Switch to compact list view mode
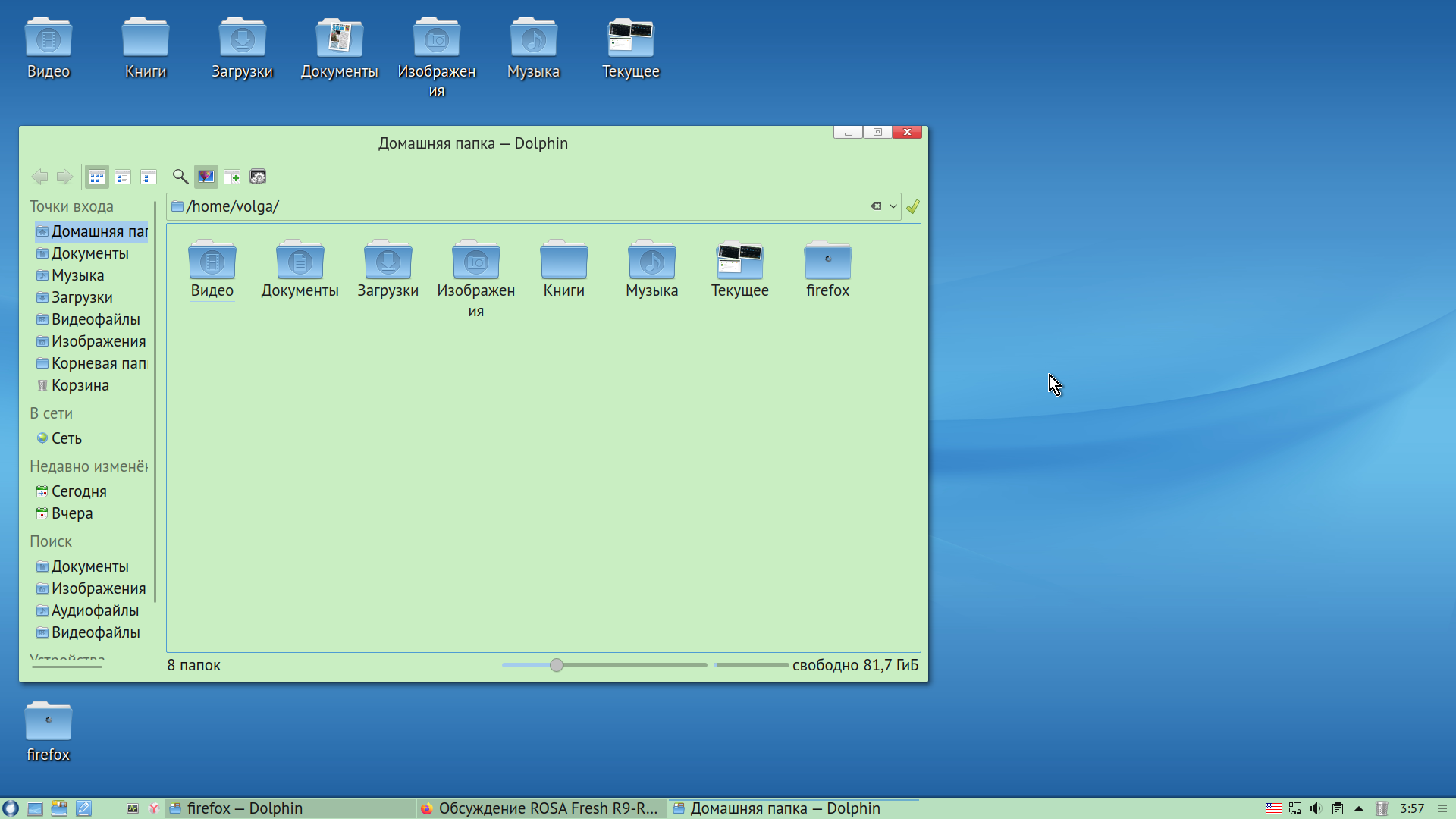The height and width of the screenshot is (819, 1456). (x=123, y=177)
